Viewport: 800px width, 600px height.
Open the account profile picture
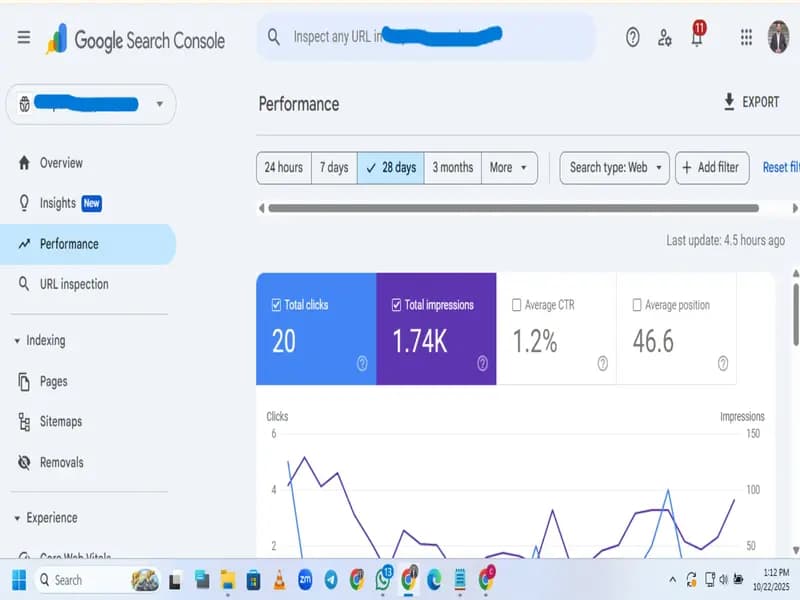pyautogui.click(x=778, y=37)
